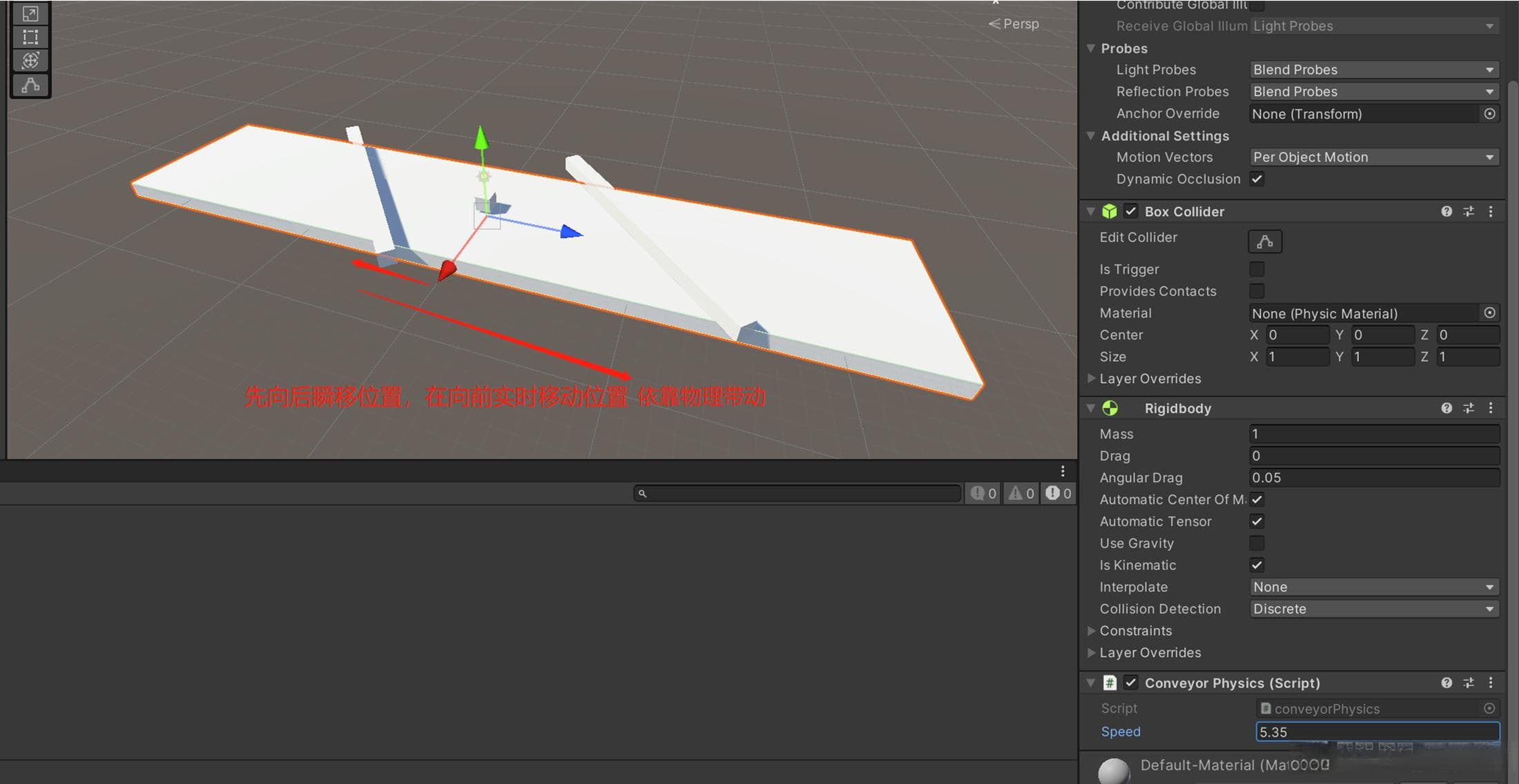Screen dimensions: 1519x784
Task: Click the green Y-axis gizmo arrow
Action: pyautogui.click(x=481, y=137)
